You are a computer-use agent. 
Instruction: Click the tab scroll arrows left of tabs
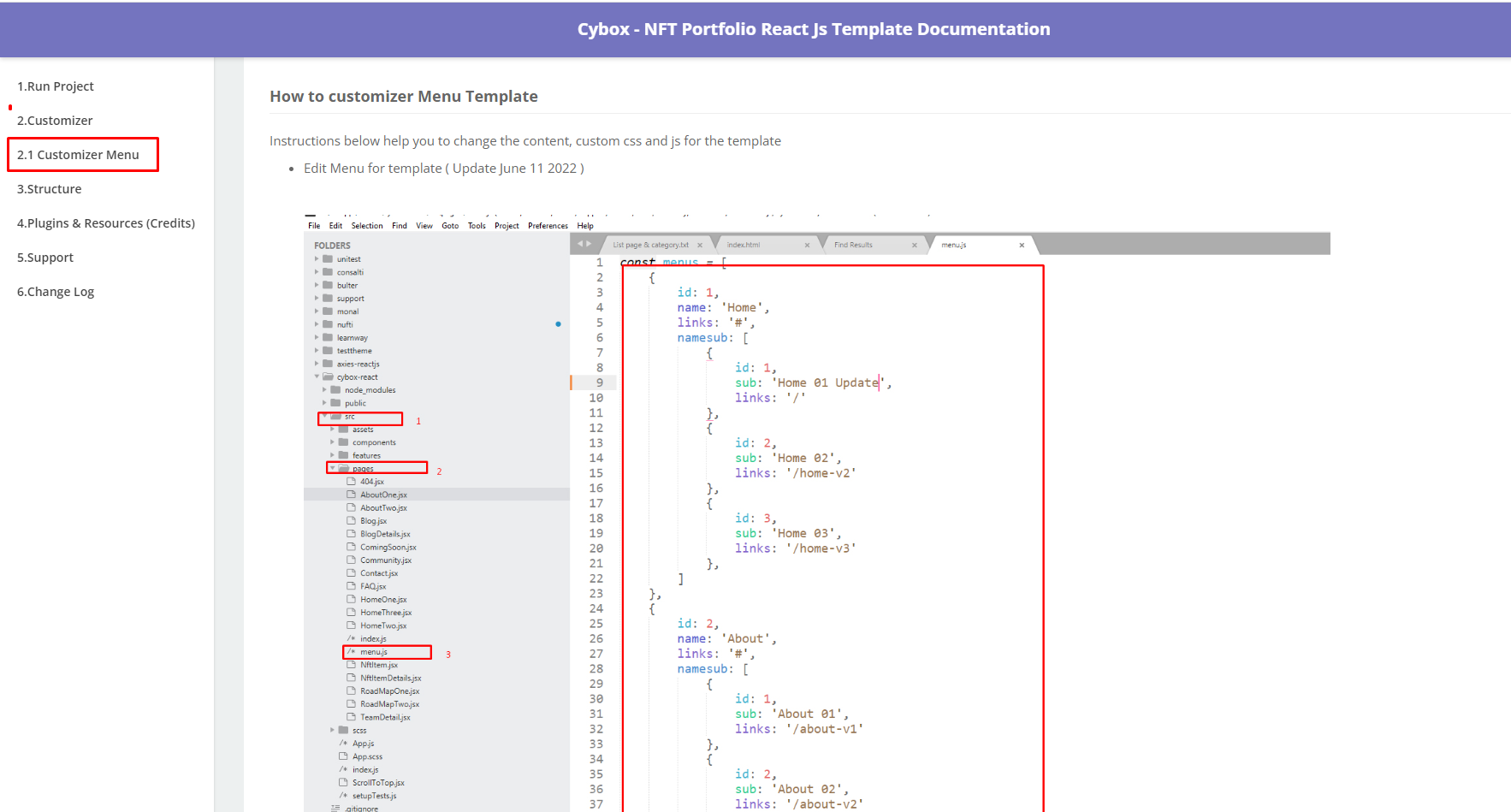(x=584, y=244)
